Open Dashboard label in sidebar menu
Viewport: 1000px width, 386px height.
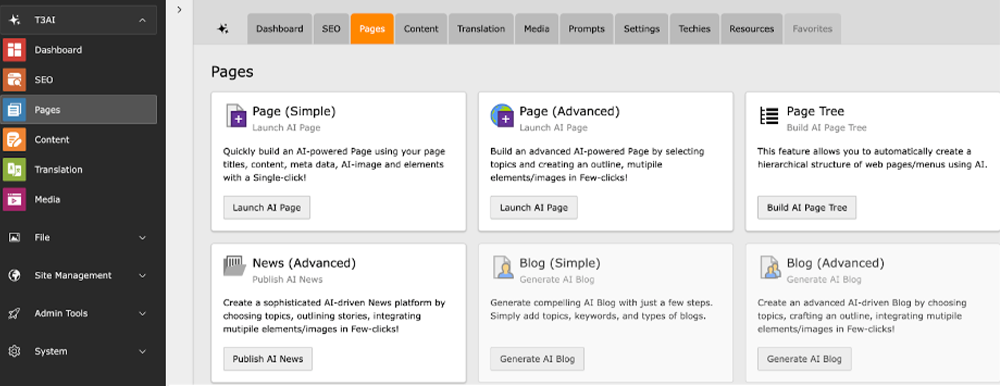tap(58, 50)
